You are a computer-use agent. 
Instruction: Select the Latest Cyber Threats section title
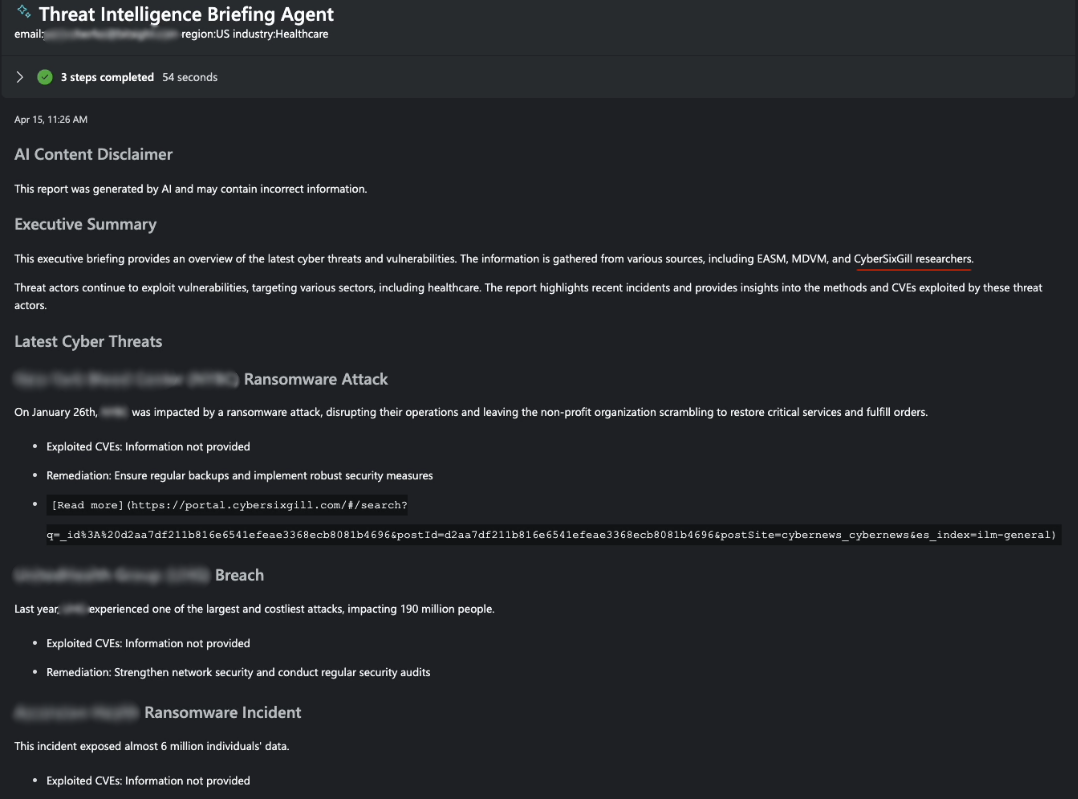88,341
